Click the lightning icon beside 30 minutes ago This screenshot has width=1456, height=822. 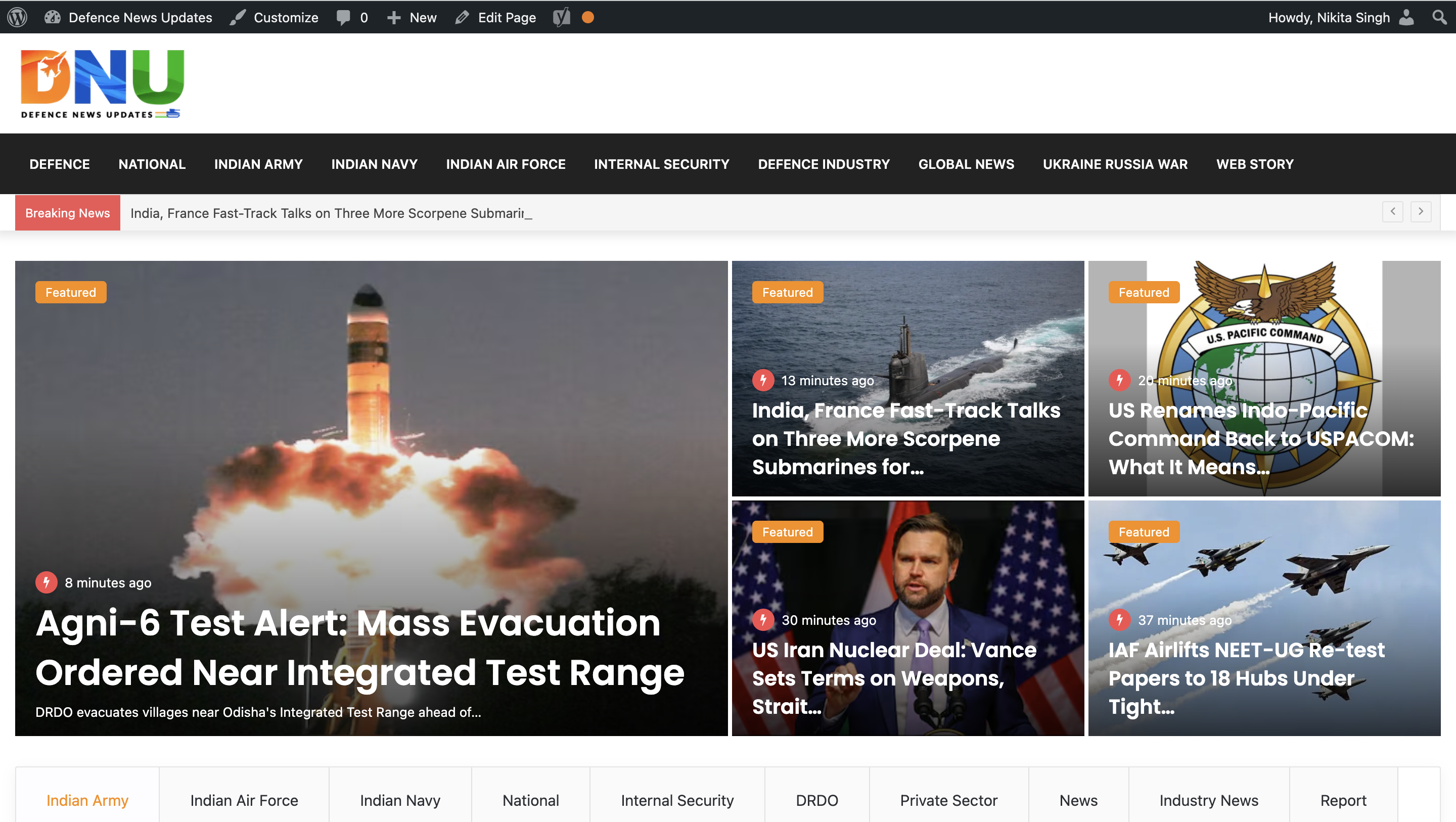pos(763,620)
